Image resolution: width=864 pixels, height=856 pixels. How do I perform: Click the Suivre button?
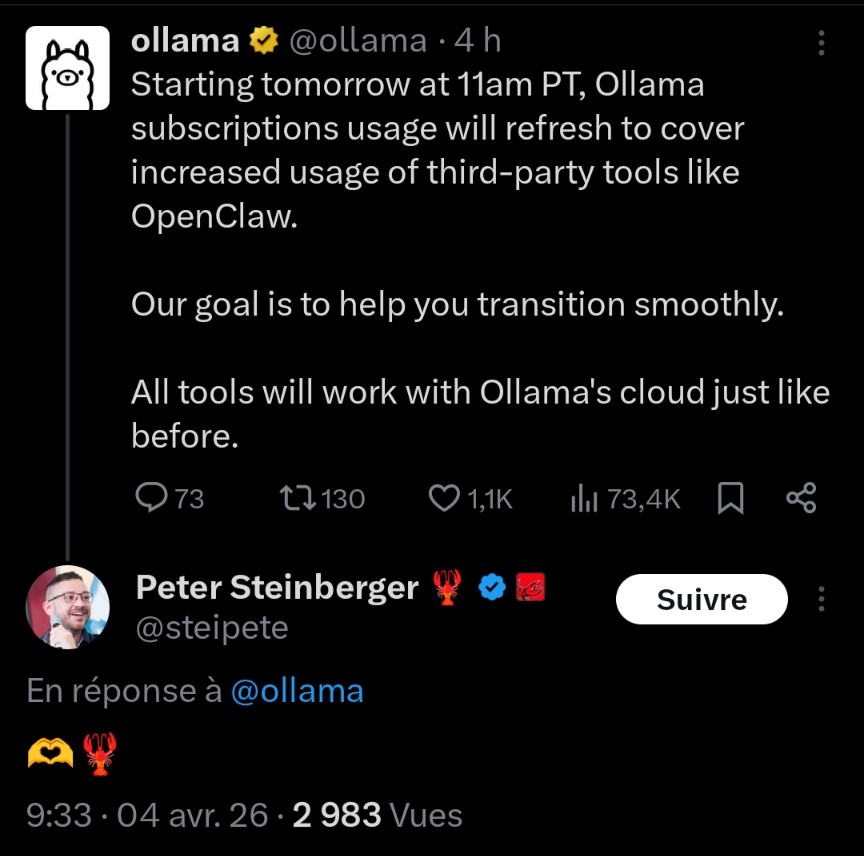pos(702,599)
